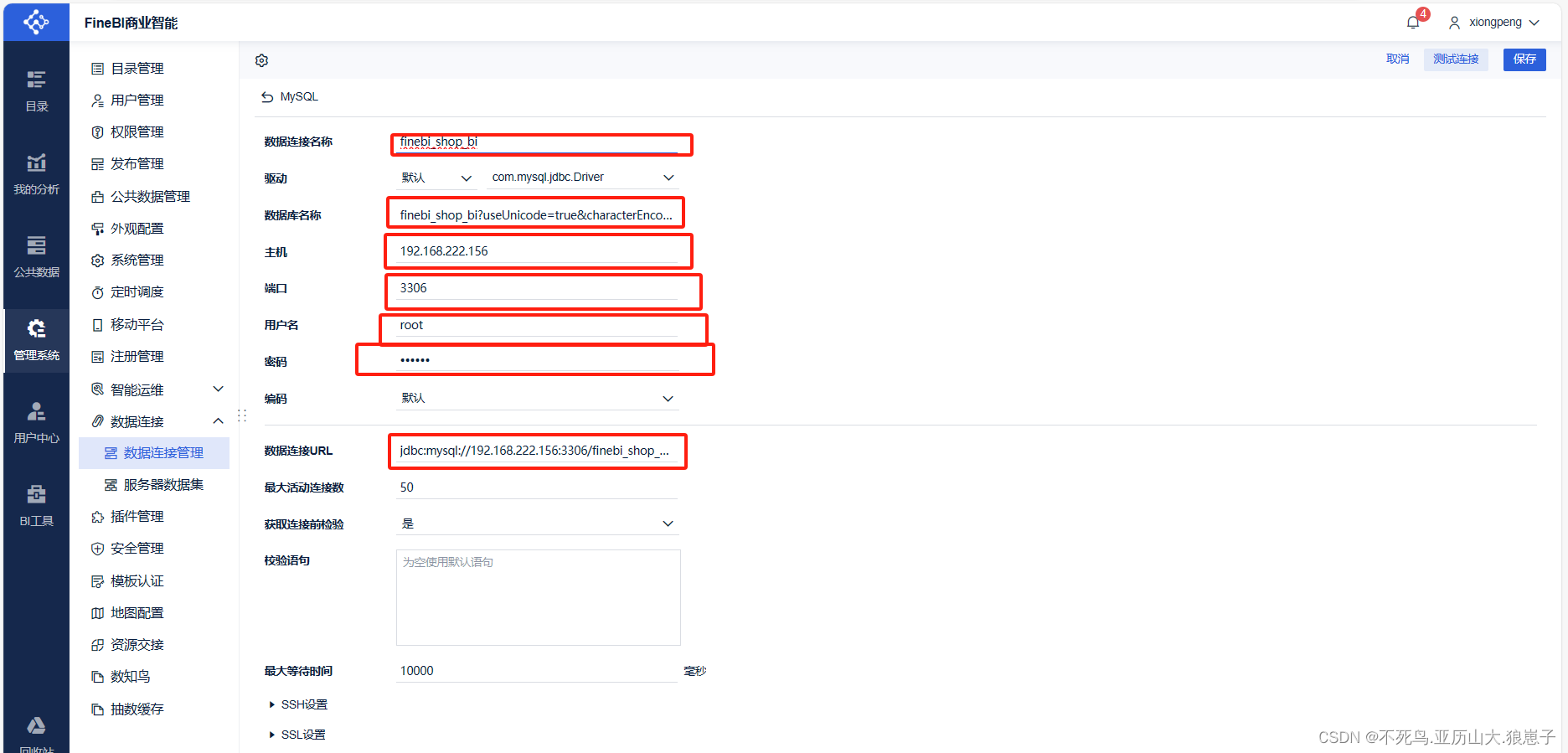1568x753 pixels.
Task: Select 管理系统 in the sidebar
Action: pyautogui.click(x=36, y=340)
